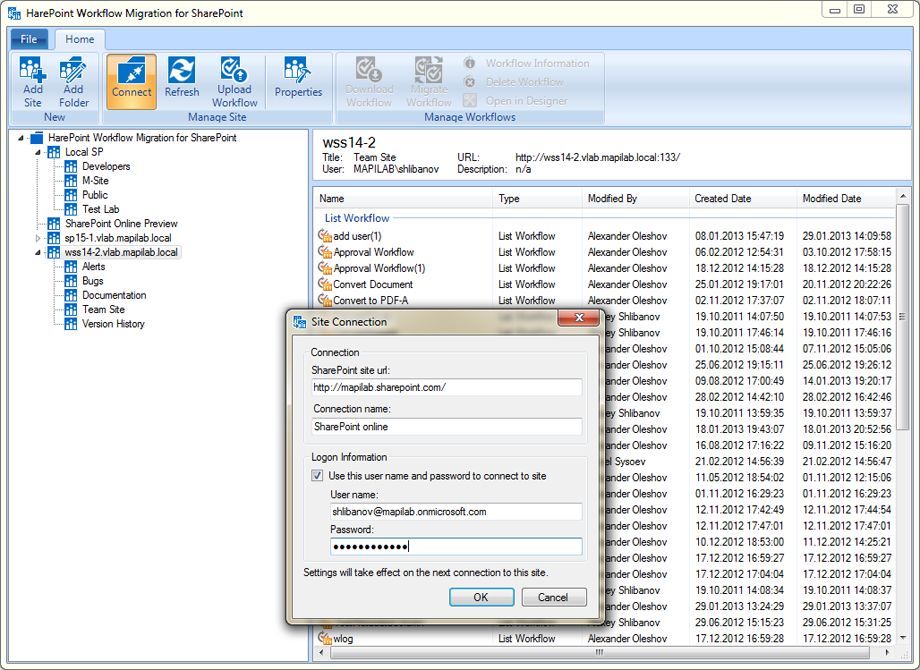Click the Password input field

coord(456,547)
